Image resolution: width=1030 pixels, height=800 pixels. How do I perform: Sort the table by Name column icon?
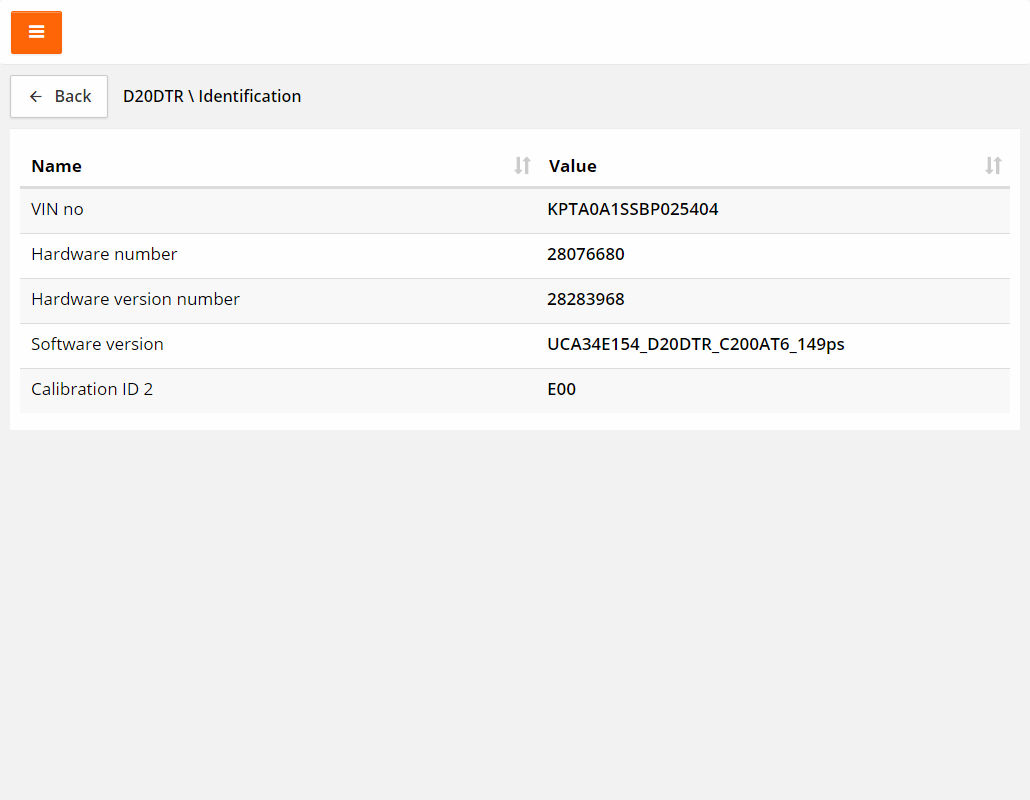coord(522,166)
